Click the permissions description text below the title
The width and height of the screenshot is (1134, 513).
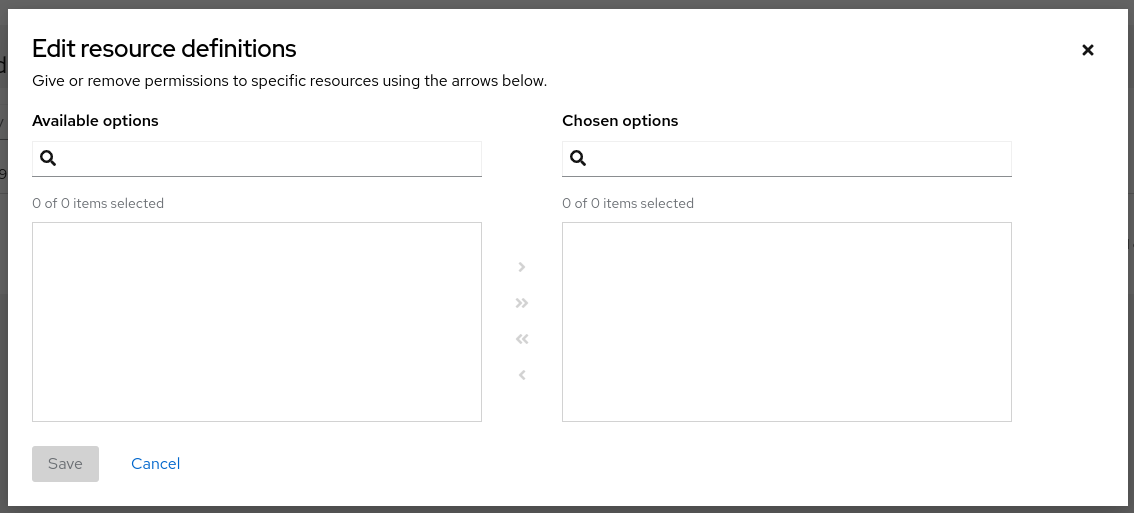click(289, 81)
